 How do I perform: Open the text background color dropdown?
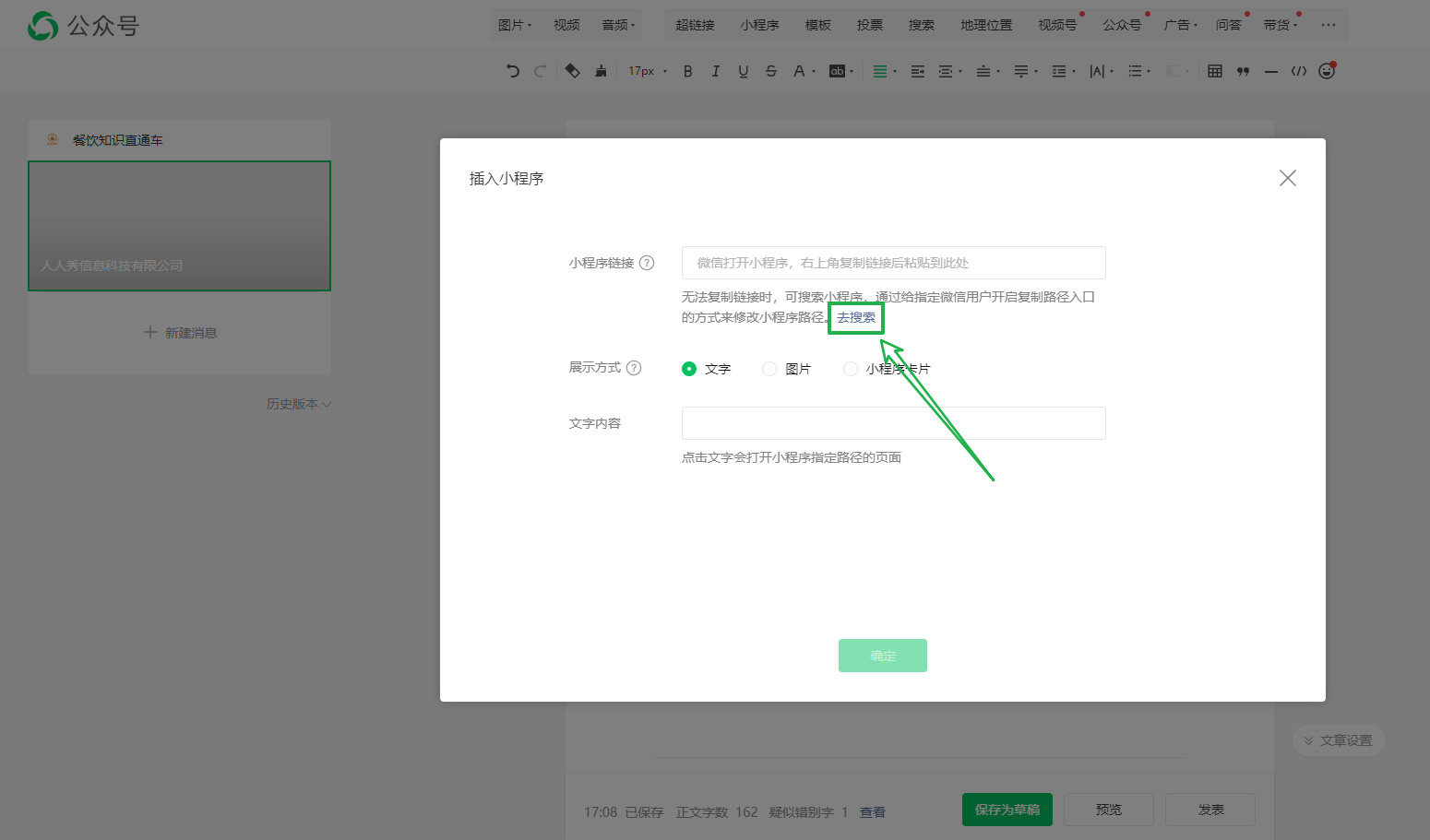point(841,71)
